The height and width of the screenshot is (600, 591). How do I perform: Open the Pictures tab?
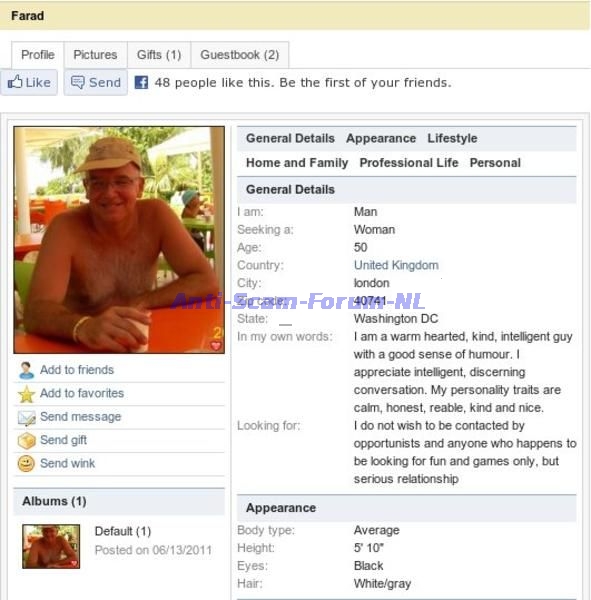(x=95, y=55)
